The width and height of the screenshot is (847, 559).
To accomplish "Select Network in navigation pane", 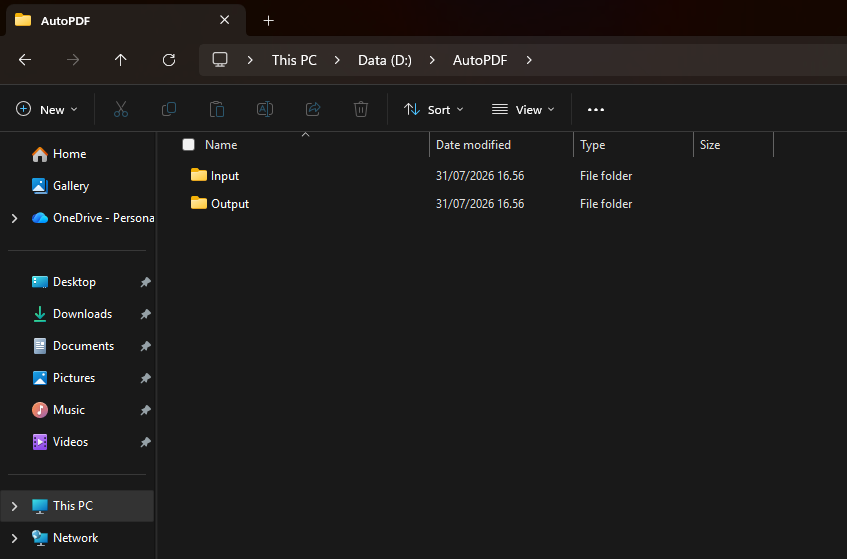I will (76, 538).
